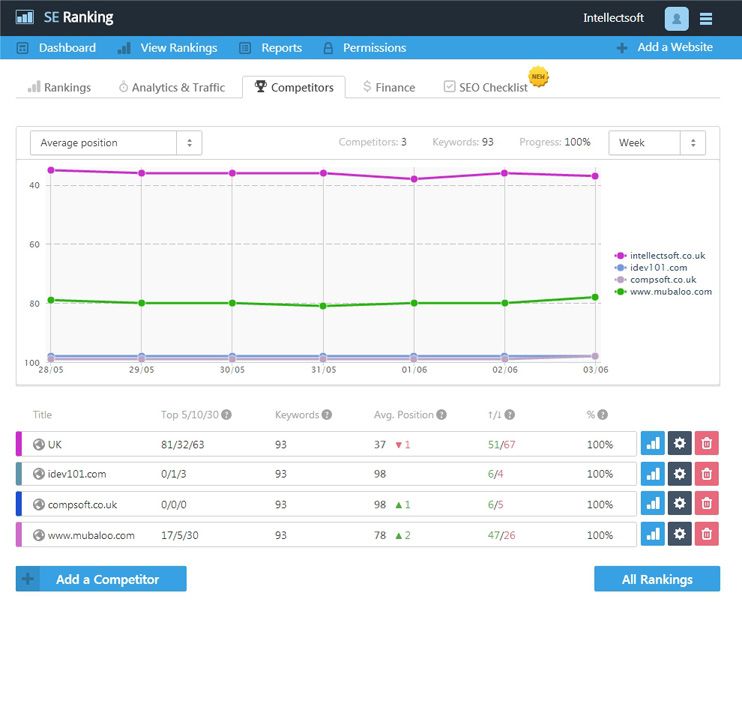Open the SEO Checklist tab
This screenshot has height=714, width=742.
point(486,88)
